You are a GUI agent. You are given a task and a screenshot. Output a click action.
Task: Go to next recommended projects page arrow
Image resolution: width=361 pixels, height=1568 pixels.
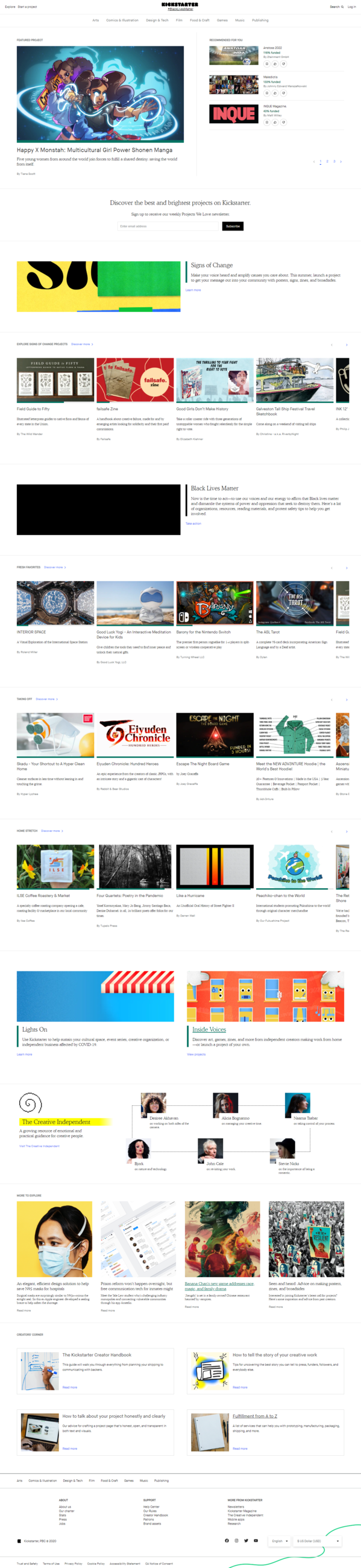(x=341, y=162)
